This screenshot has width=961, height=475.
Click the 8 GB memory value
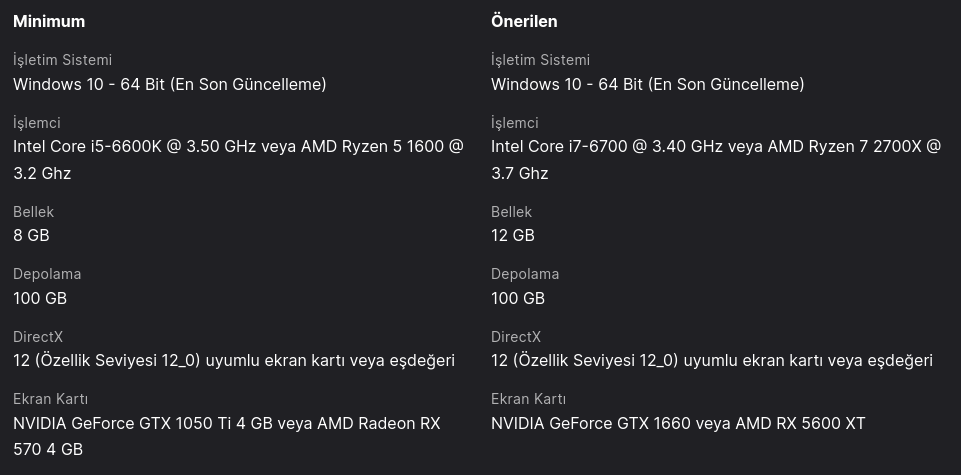[x=31, y=235]
